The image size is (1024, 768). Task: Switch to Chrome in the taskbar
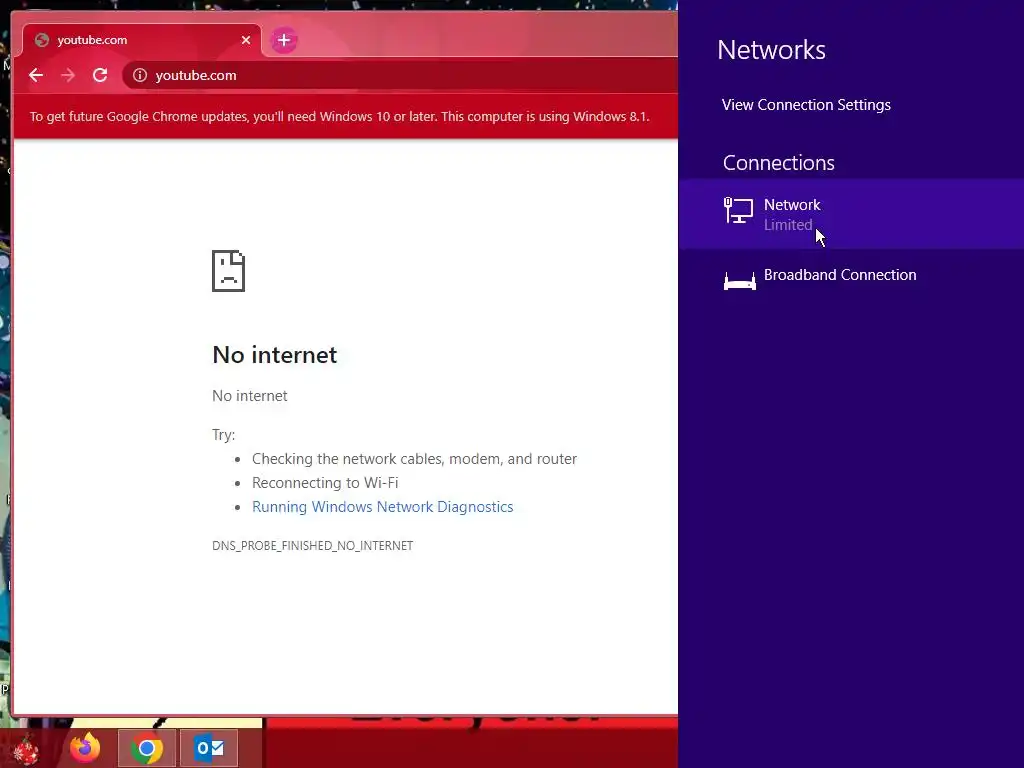(147, 748)
